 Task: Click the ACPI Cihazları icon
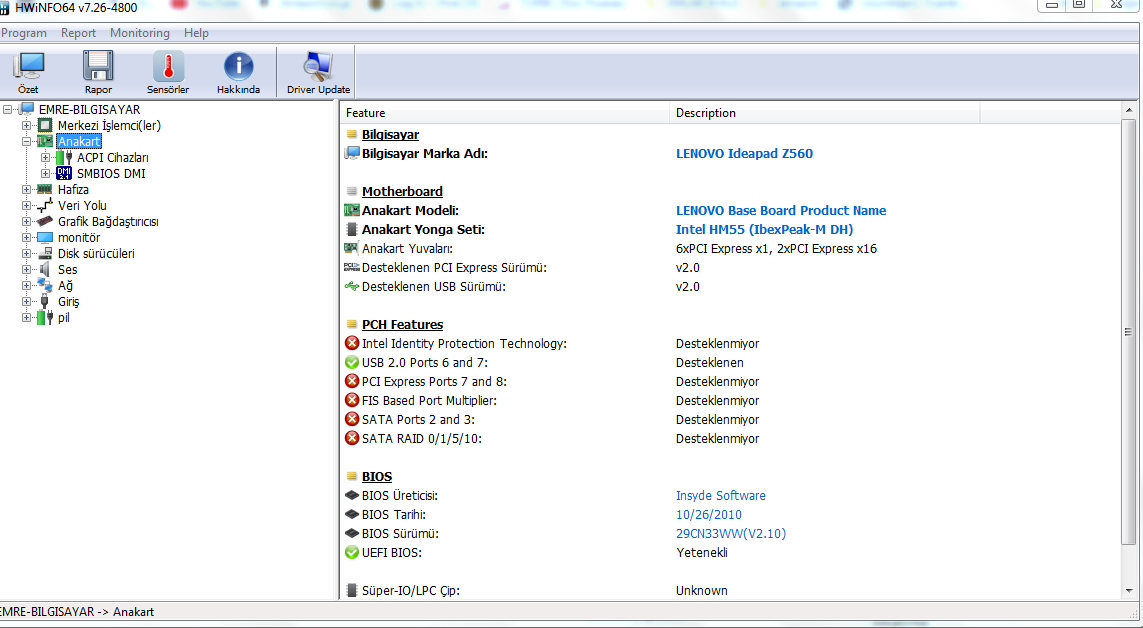(x=64, y=157)
